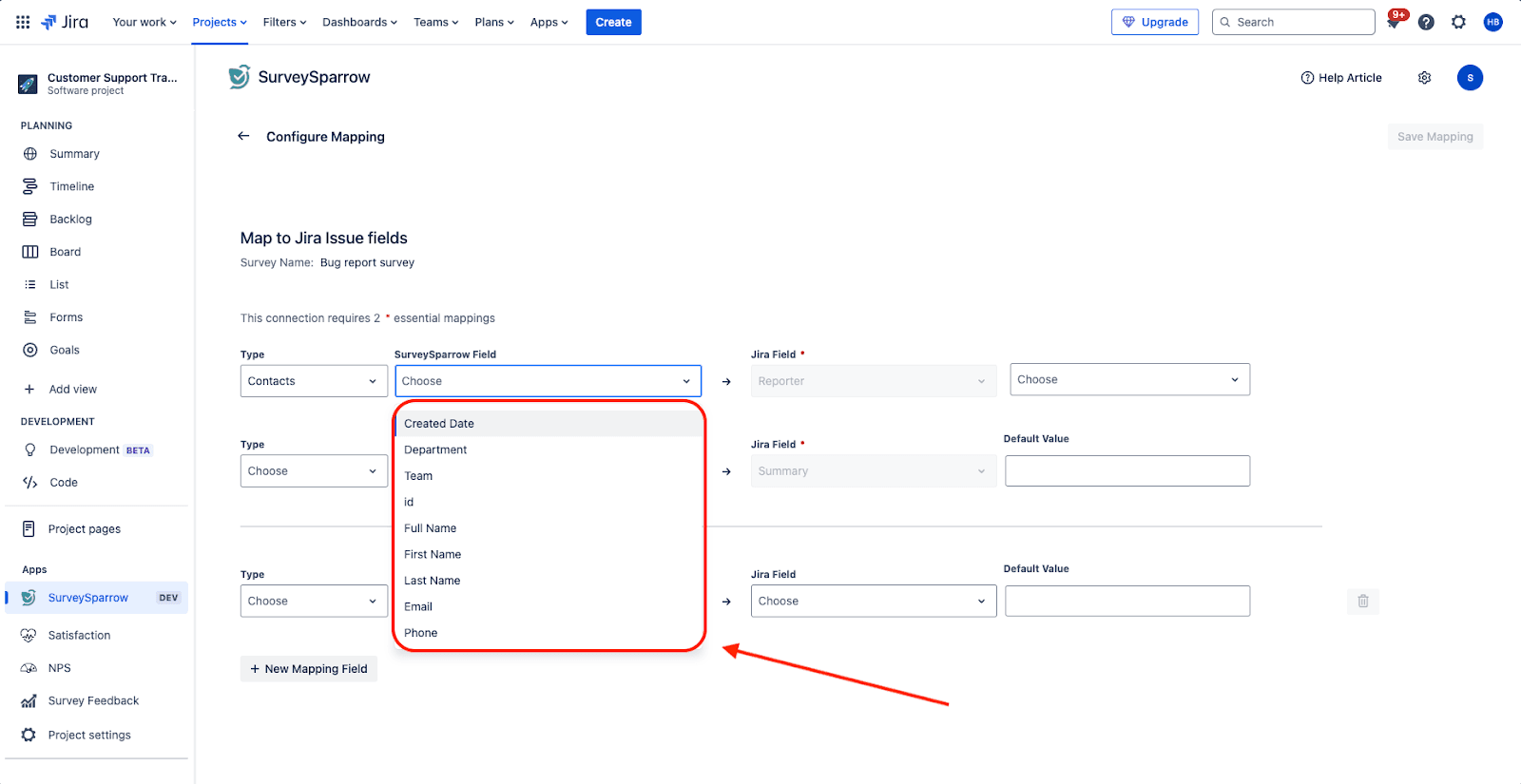Click the back arrow beside Configure Mapping
Viewport: 1521px width, 784px height.
tap(243, 136)
